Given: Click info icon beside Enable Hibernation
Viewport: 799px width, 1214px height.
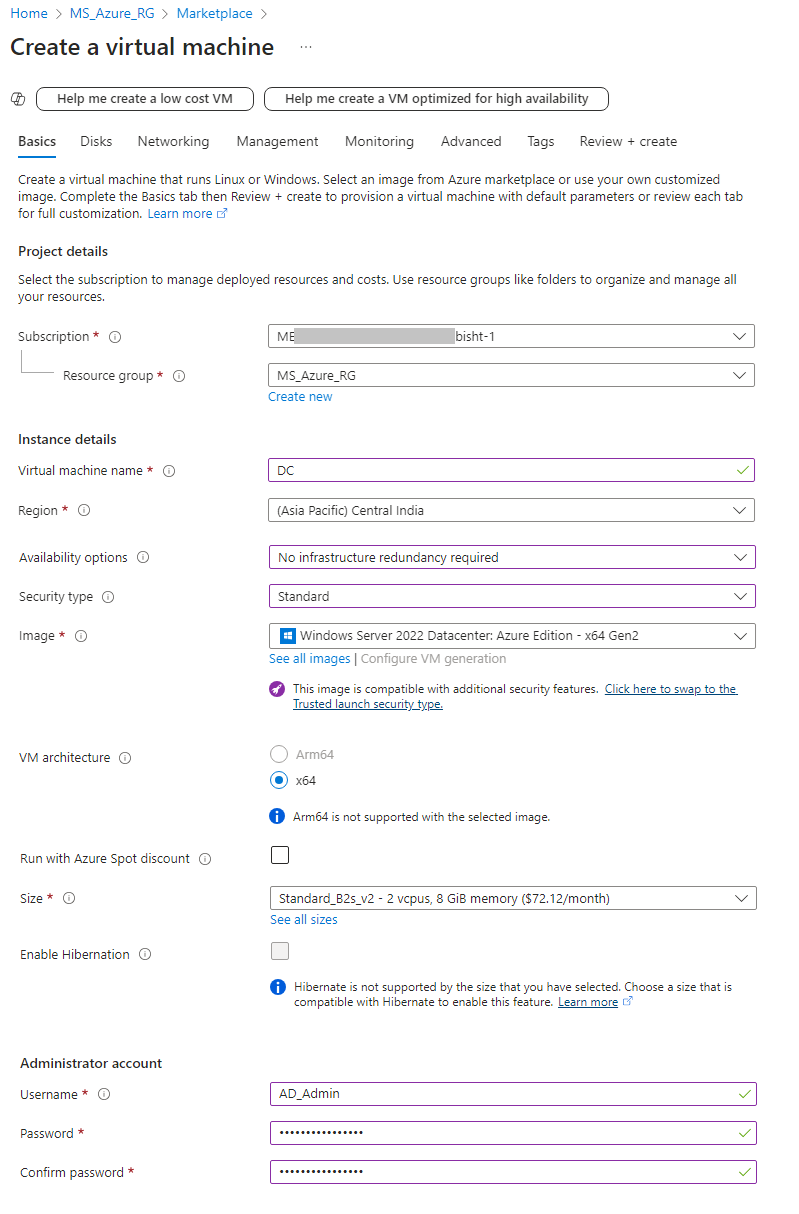Looking at the screenshot, I should [145, 955].
